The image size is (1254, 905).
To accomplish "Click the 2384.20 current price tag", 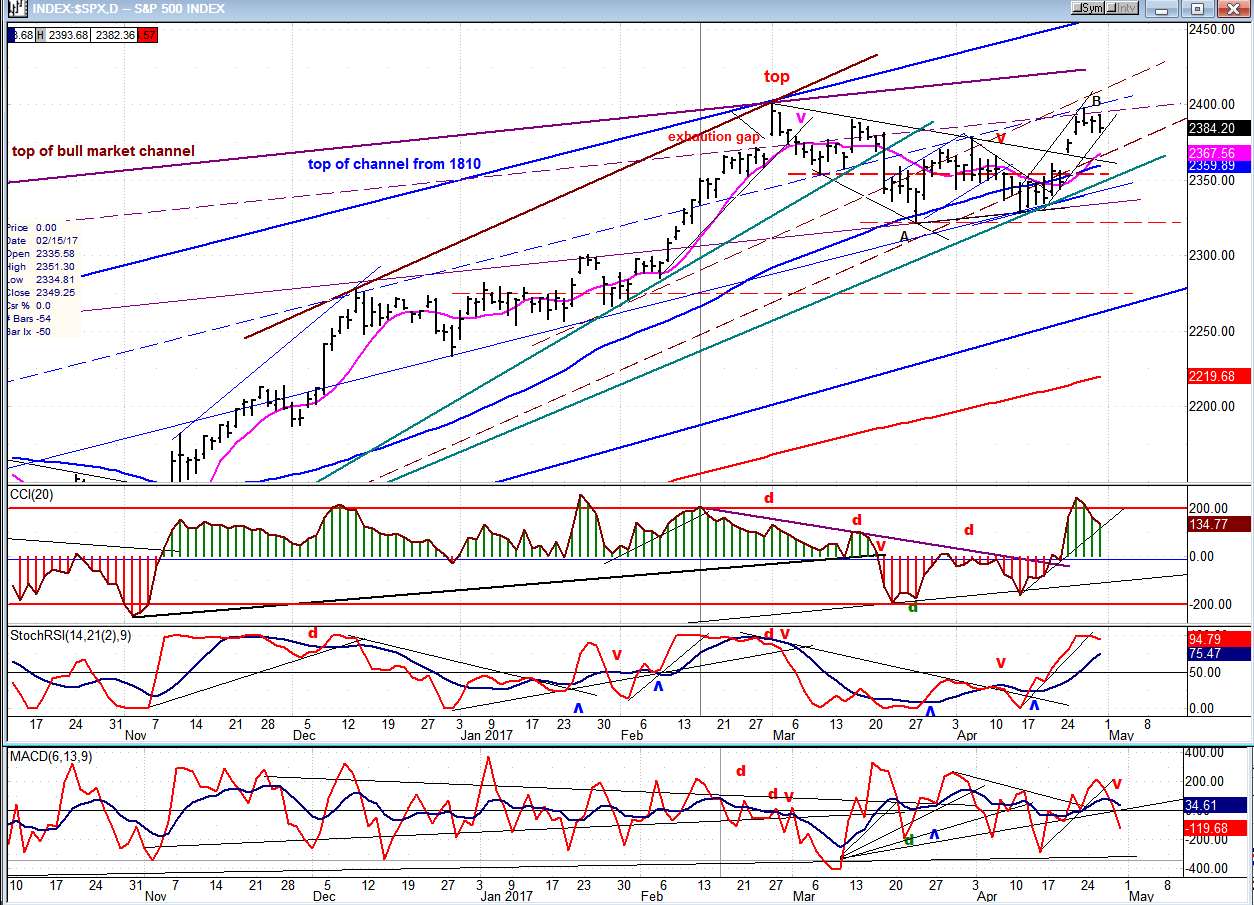I will pos(1214,128).
